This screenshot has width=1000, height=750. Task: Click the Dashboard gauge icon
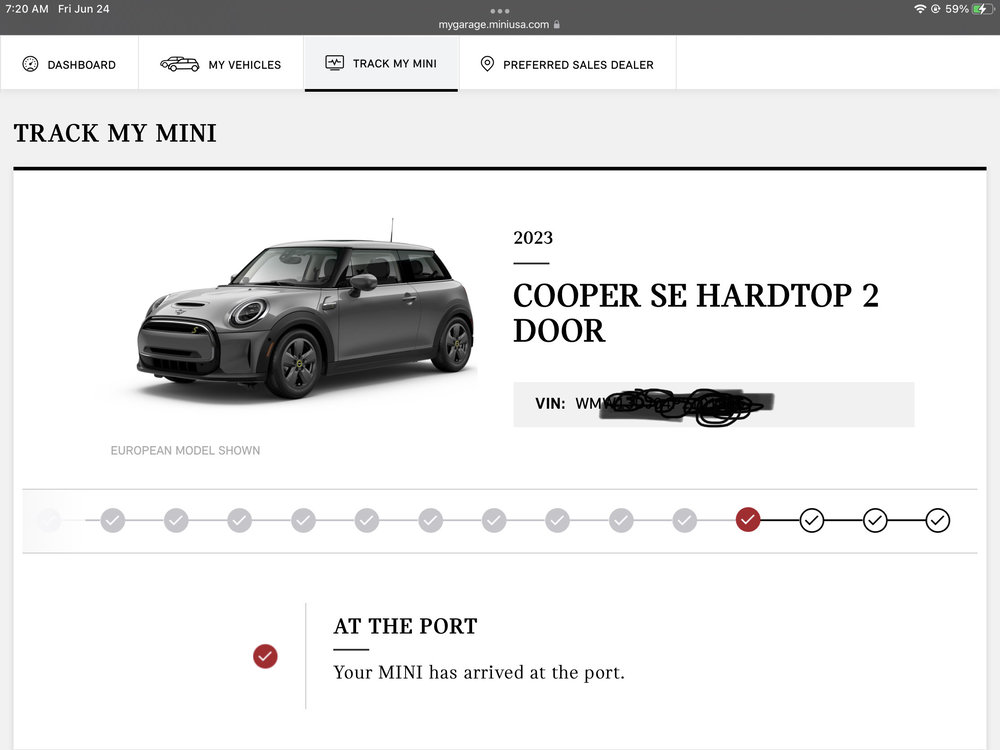[30, 64]
